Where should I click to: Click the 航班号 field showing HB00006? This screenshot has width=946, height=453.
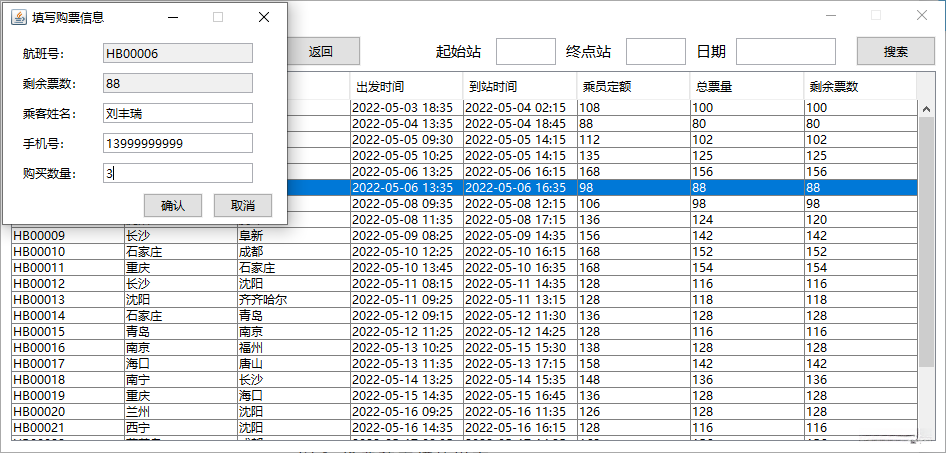[178, 53]
